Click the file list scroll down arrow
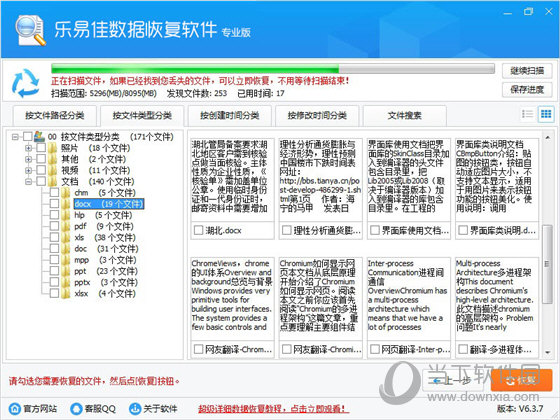The height and width of the screenshot is (420, 560). click(548, 352)
